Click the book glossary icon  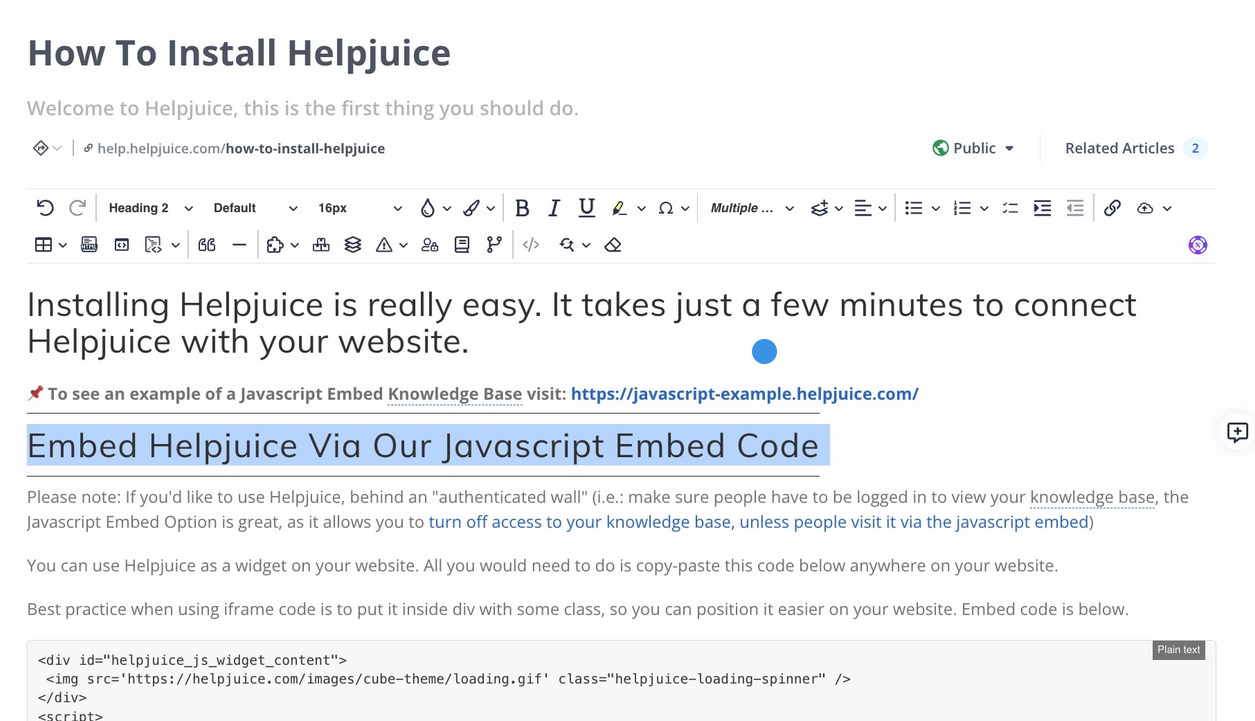[462, 245]
